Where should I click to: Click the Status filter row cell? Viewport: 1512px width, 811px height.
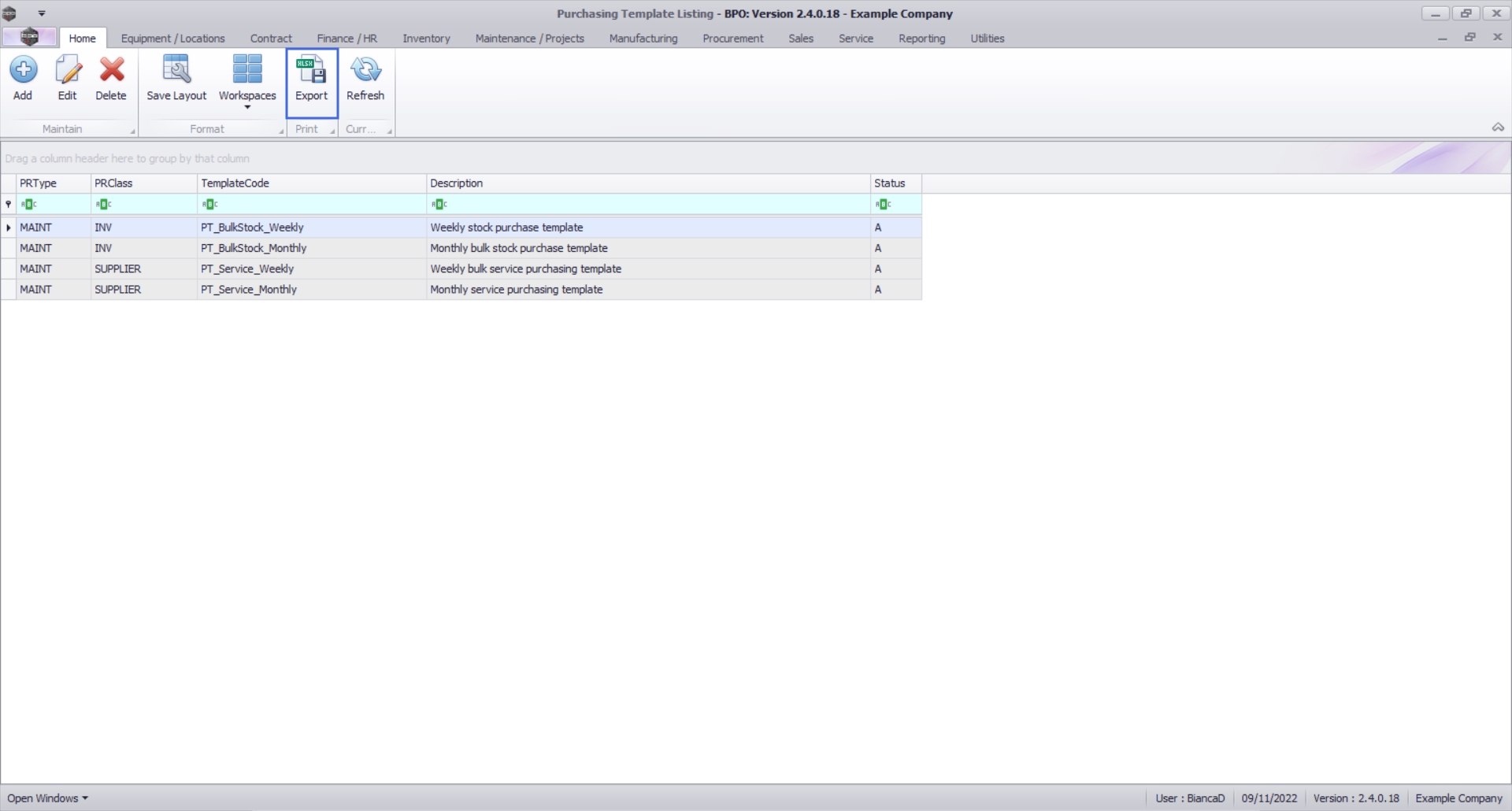[896, 205]
